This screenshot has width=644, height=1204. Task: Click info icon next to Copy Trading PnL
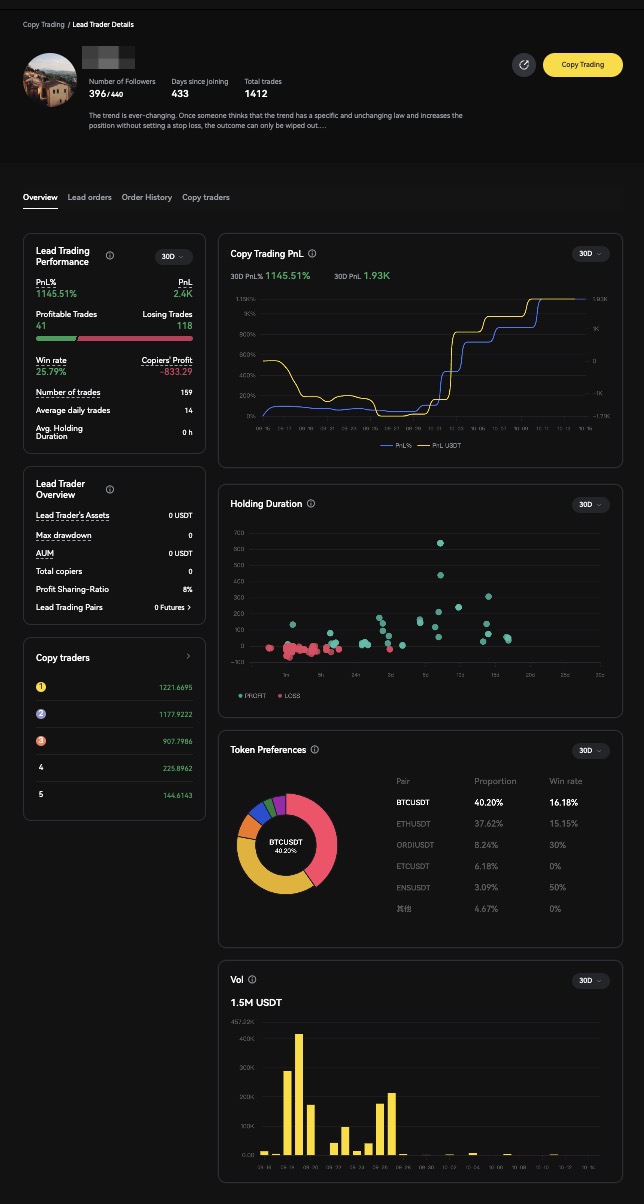pos(313,254)
